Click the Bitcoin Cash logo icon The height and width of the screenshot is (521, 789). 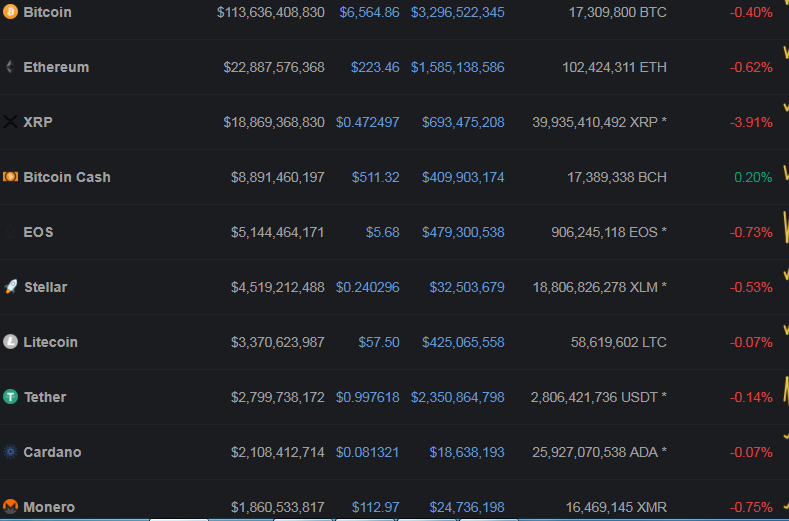(x=10, y=177)
